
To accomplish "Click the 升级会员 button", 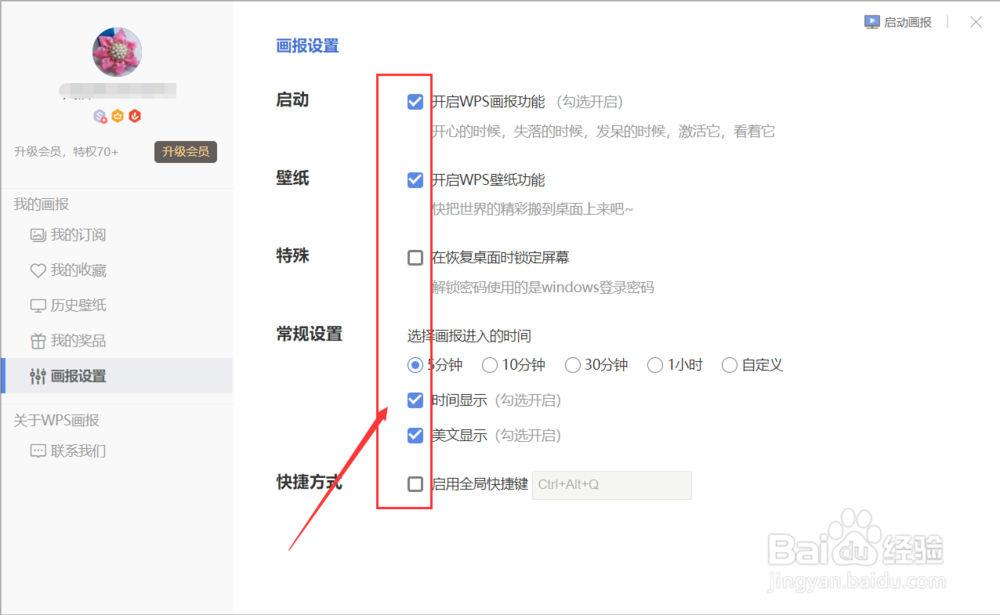I will [186, 152].
